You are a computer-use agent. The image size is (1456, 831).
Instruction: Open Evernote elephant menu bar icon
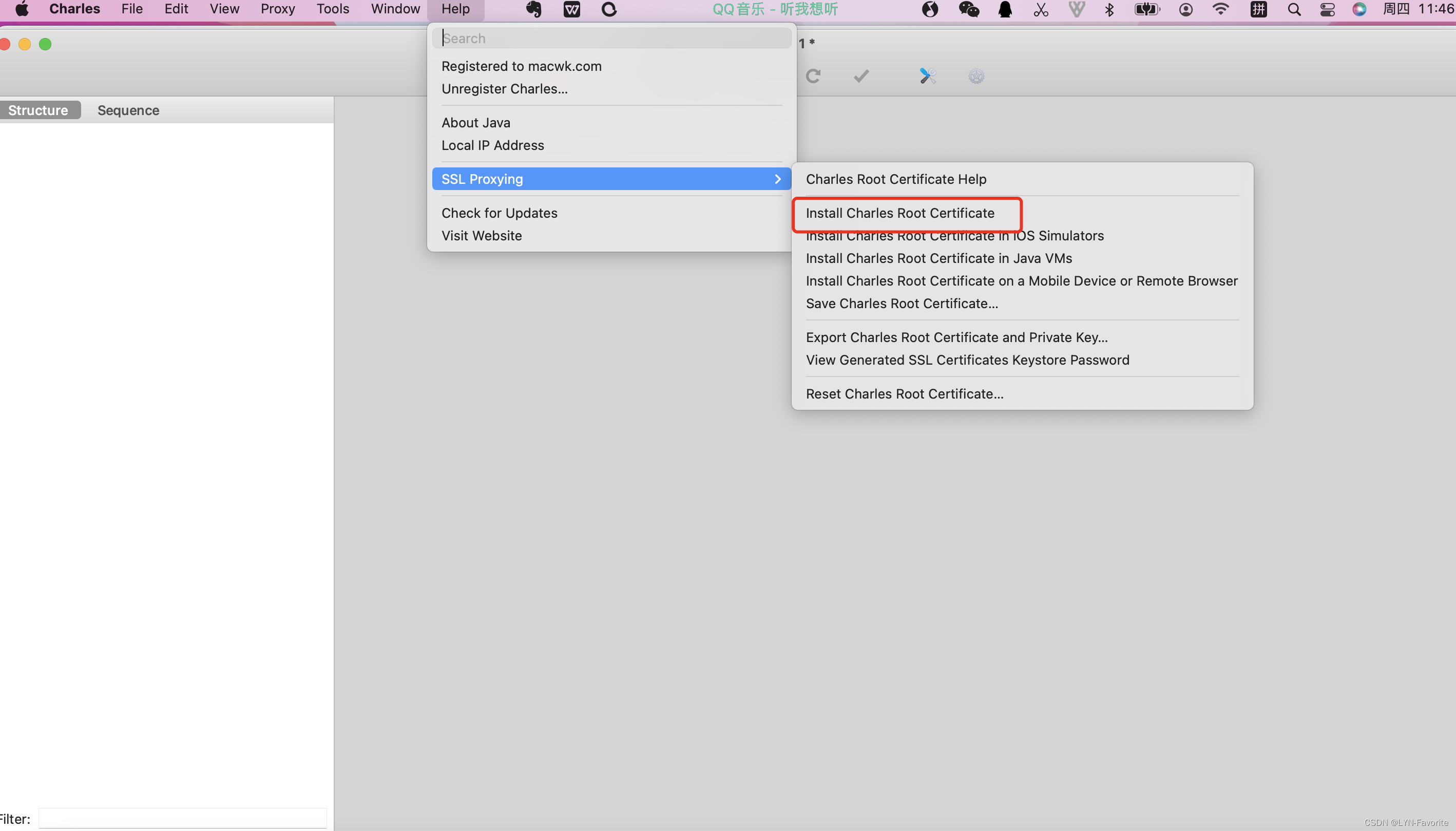(533, 9)
